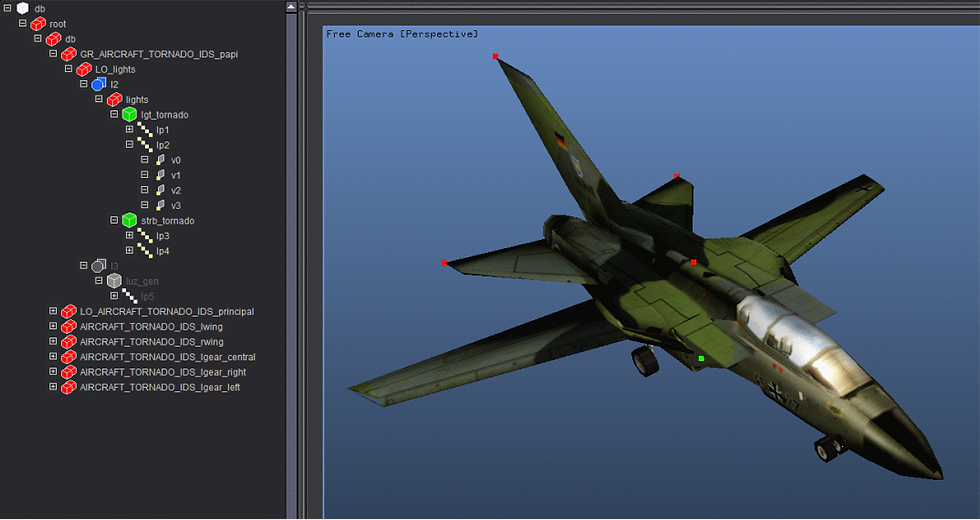
Task: Click the red light point on the fuselage spine
Action: [694, 262]
